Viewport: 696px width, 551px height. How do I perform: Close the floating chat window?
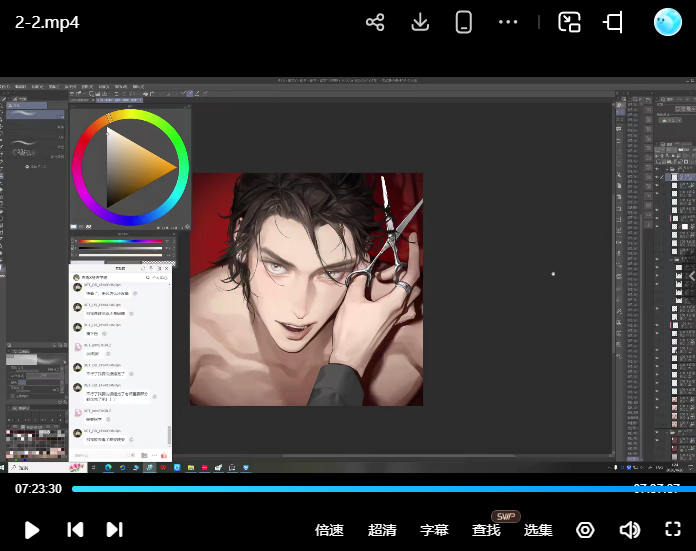[x=167, y=268]
